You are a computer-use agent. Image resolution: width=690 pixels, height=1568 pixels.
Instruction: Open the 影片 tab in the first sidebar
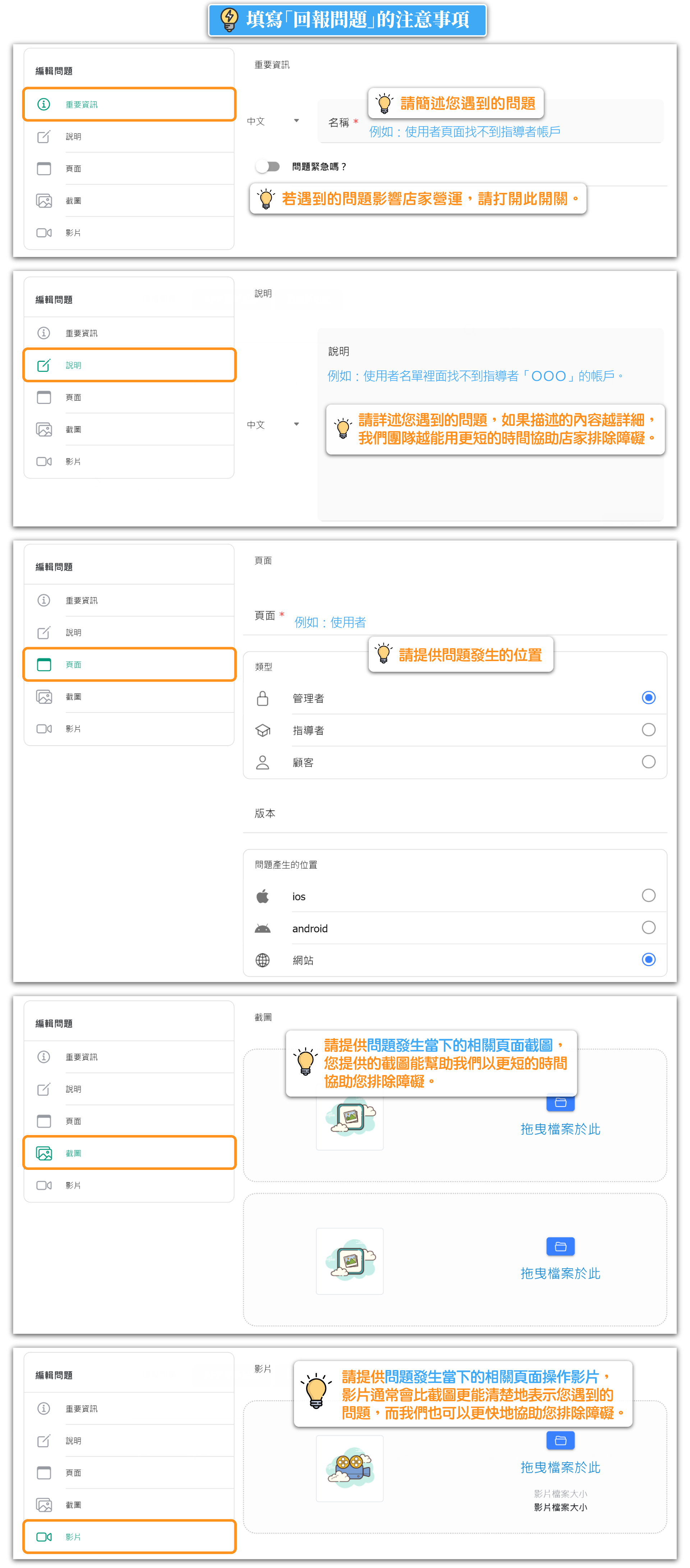pyautogui.click(x=73, y=232)
